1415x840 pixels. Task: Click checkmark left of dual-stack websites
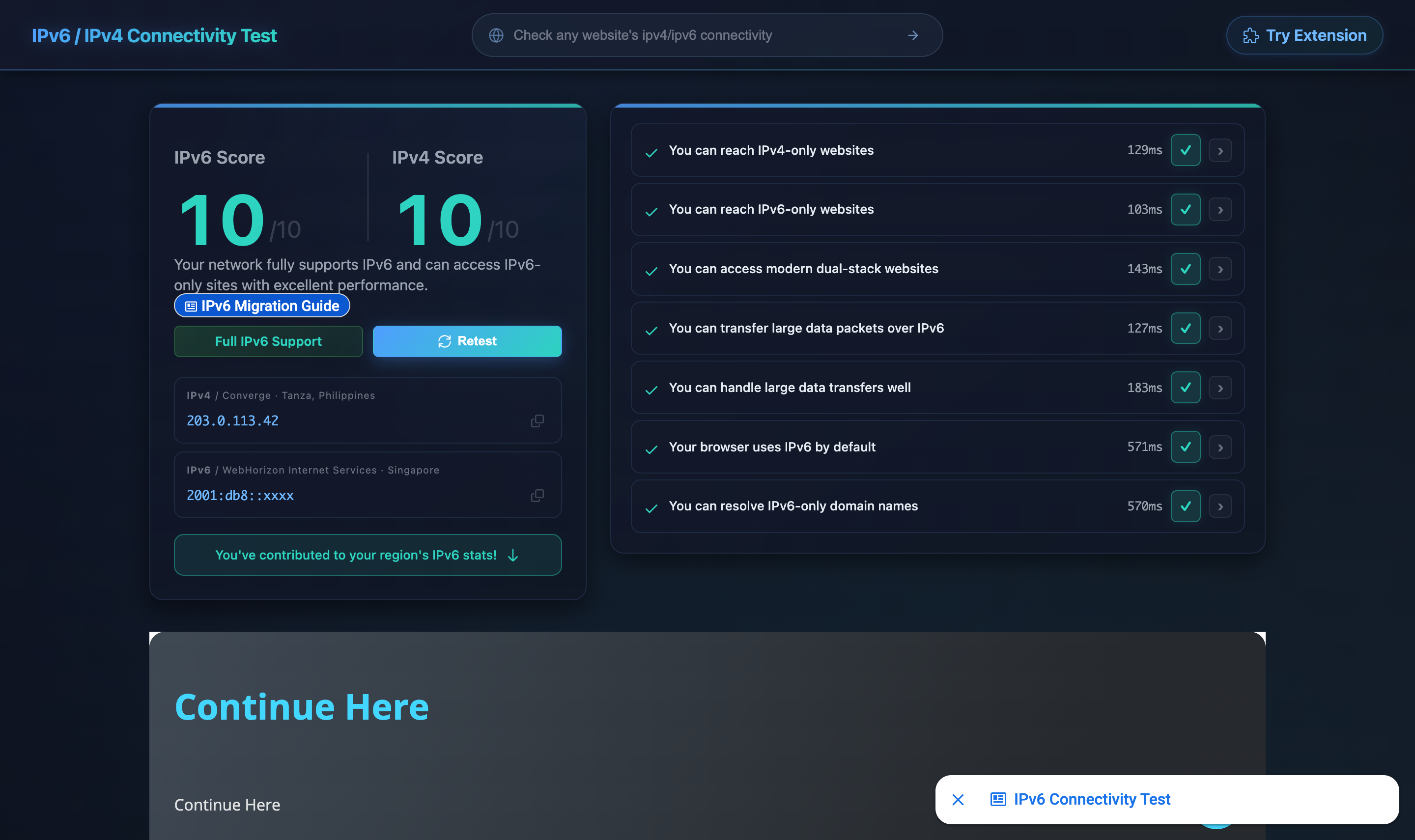click(651, 271)
